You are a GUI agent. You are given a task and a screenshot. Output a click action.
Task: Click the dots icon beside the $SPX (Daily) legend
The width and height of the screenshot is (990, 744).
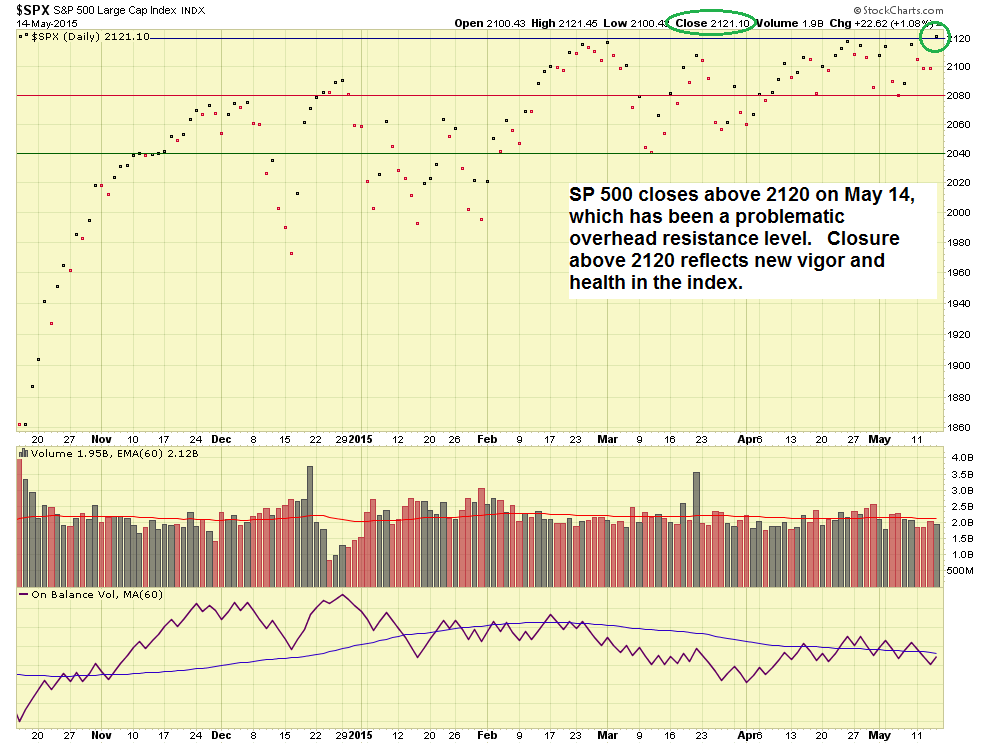[23, 37]
